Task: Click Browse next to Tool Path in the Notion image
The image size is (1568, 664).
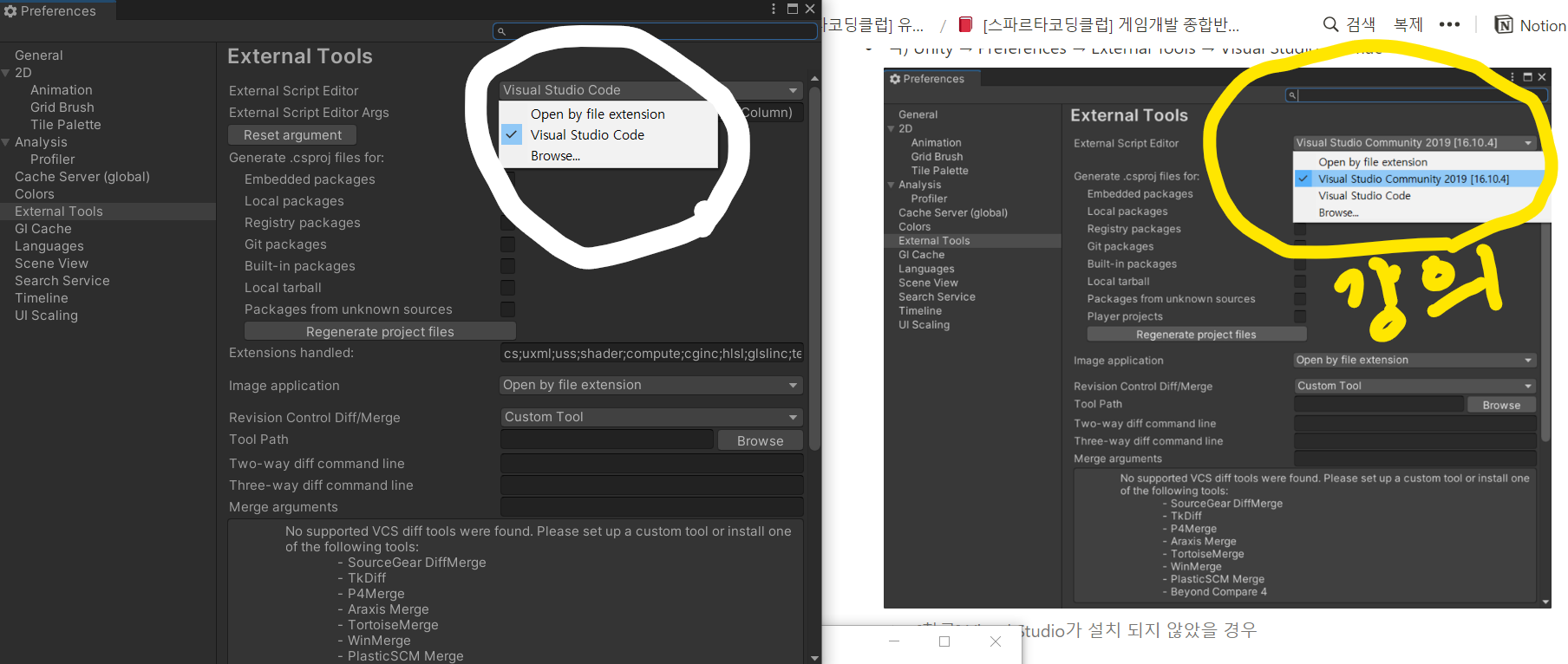Action: click(1501, 405)
